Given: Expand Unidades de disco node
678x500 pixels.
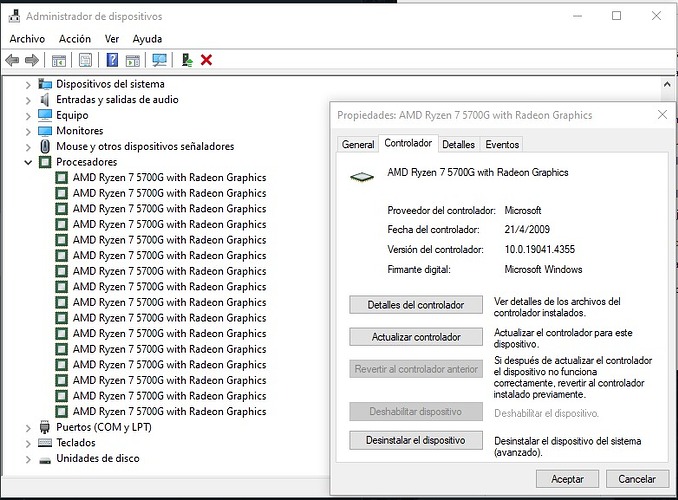Looking at the screenshot, I should click(x=28, y=459).
